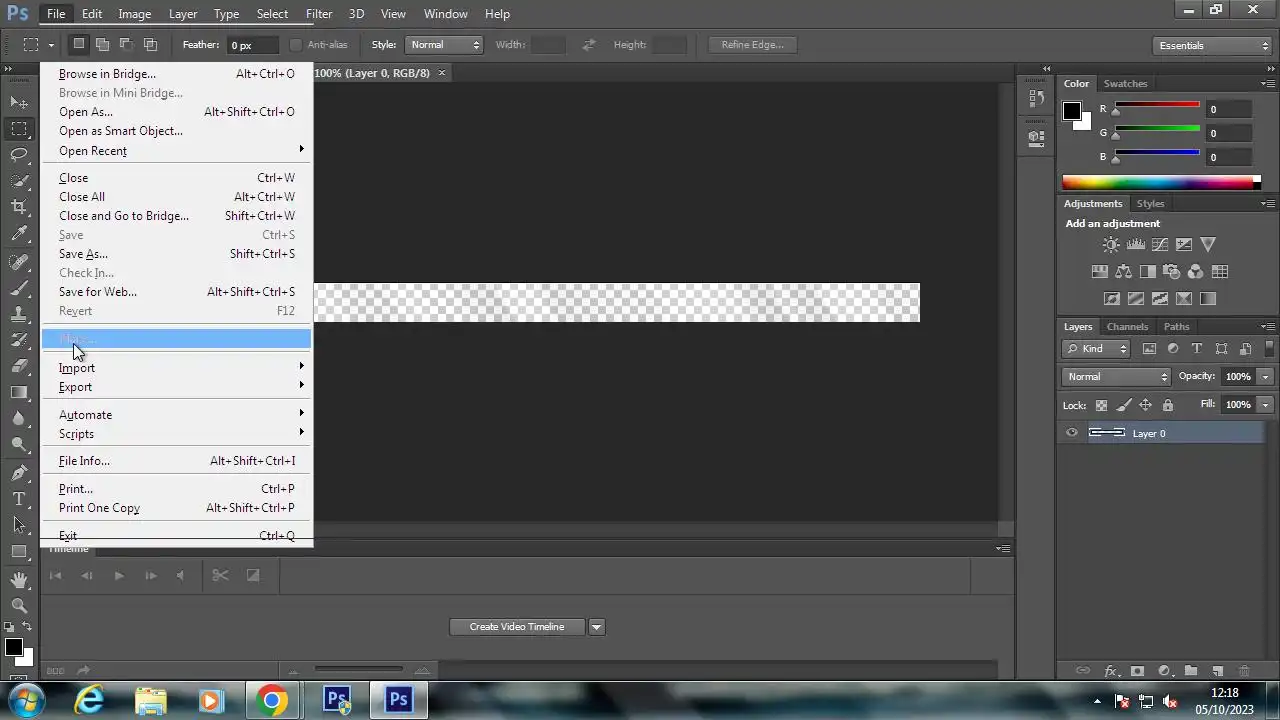Add an Exposure adjustment

(1184, 244)
